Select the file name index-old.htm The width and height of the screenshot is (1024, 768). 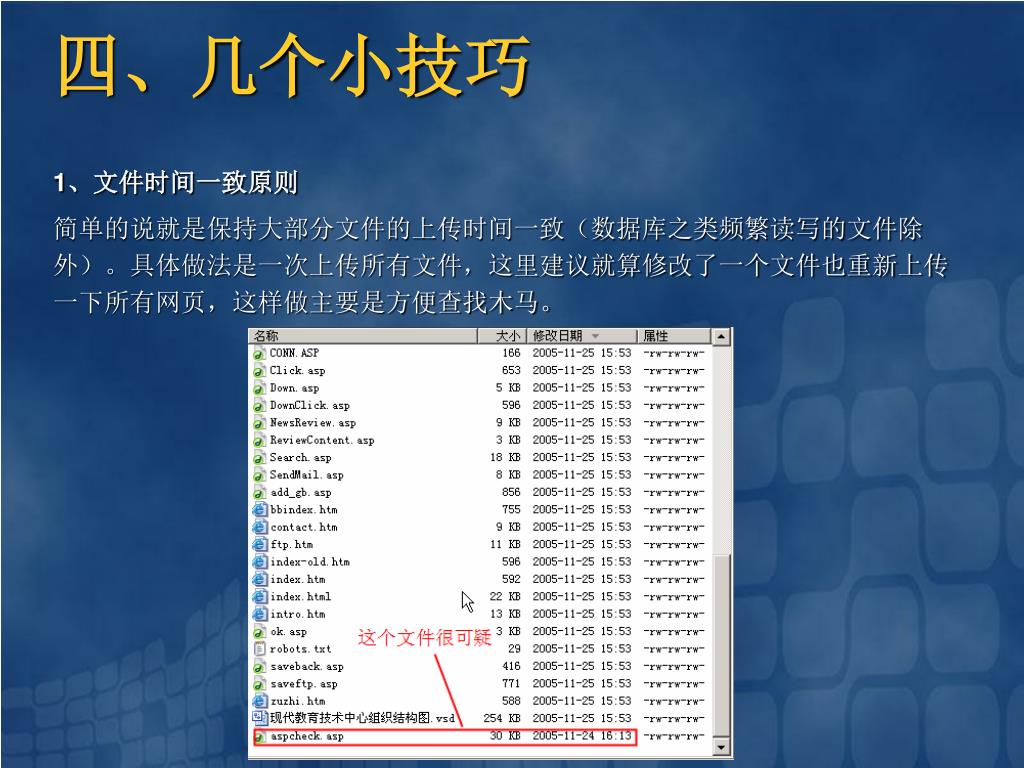pos(310,562)
